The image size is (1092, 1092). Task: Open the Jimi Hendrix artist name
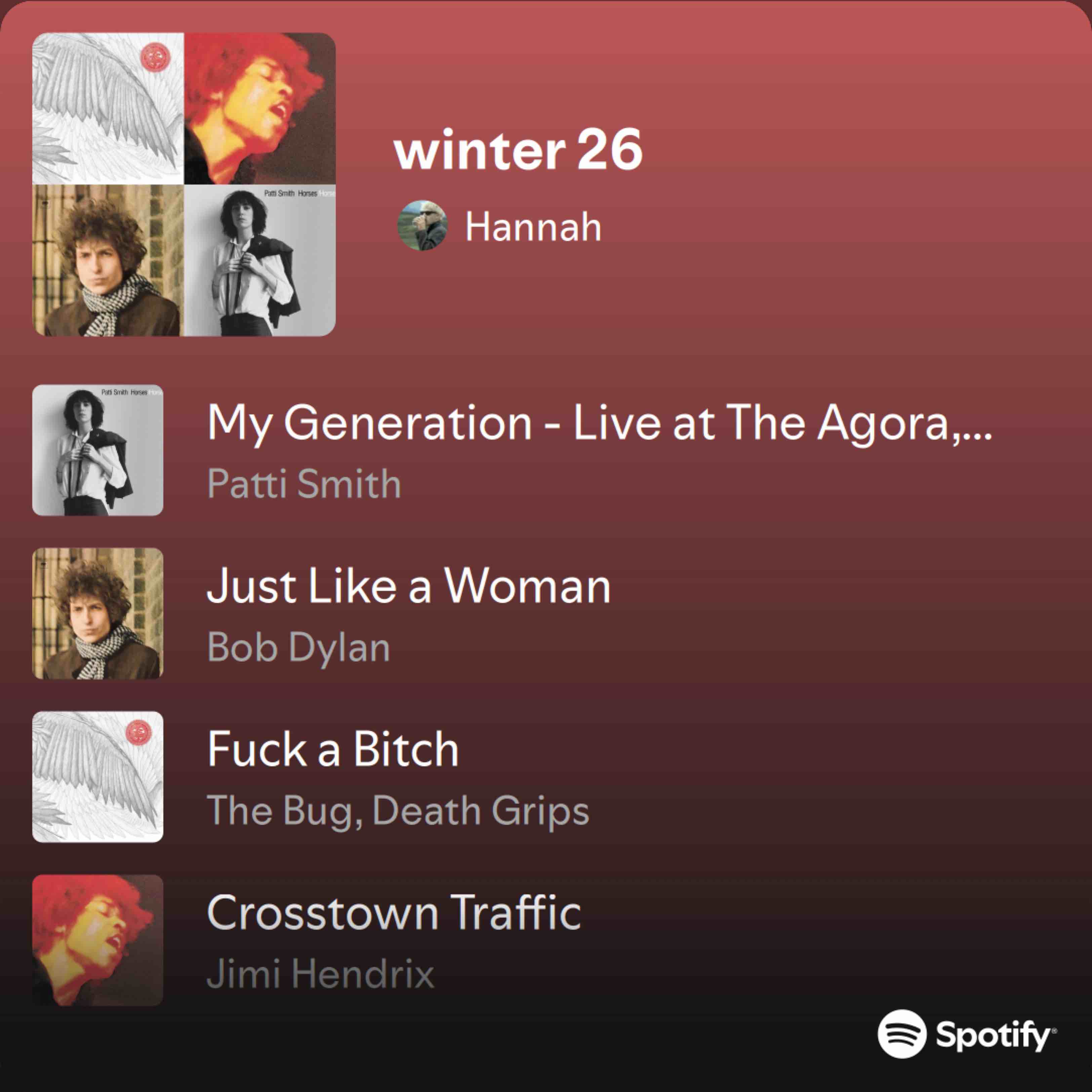321,974
